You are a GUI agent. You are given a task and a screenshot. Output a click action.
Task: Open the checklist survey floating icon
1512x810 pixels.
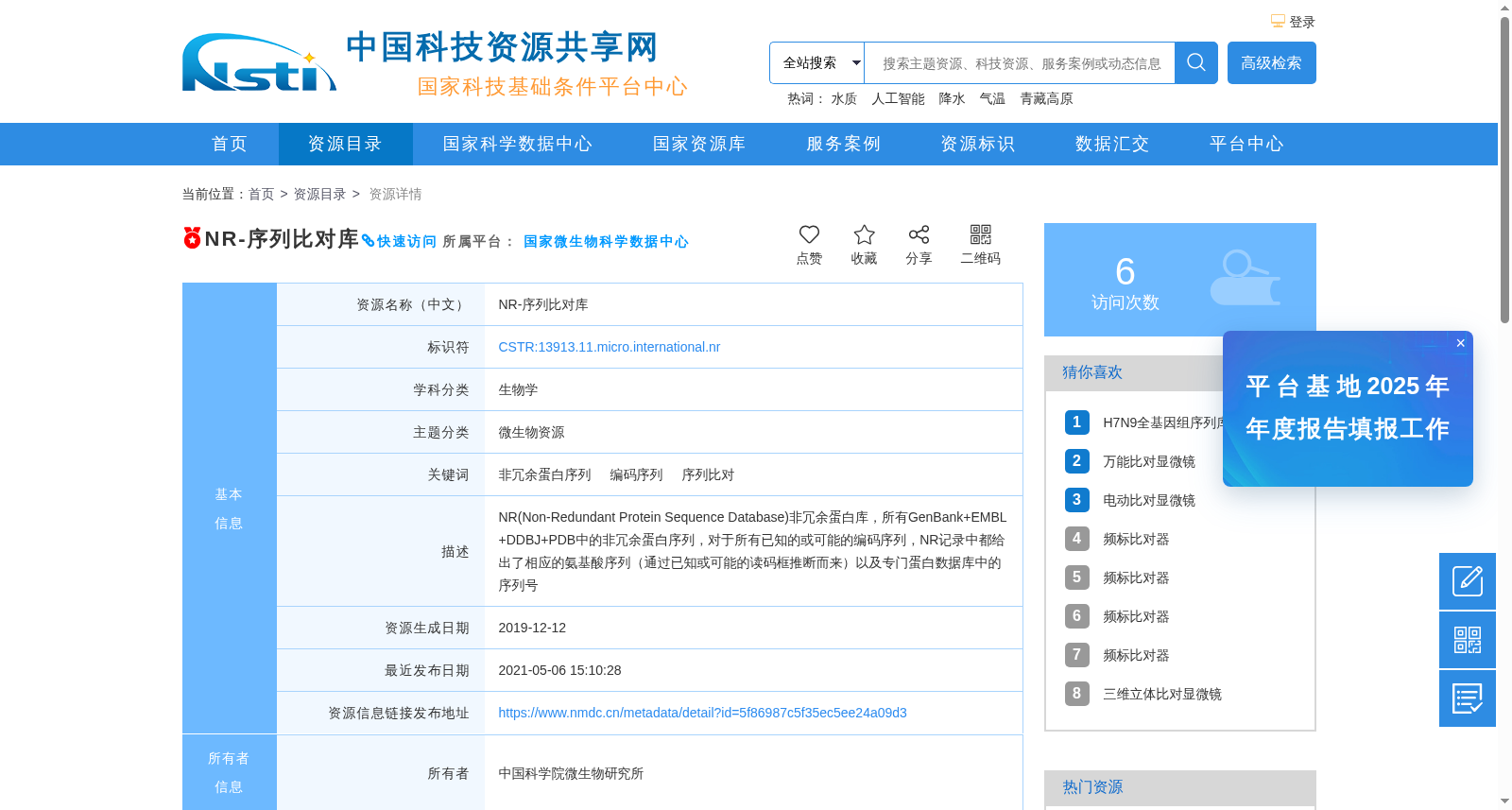[1468, 698]
